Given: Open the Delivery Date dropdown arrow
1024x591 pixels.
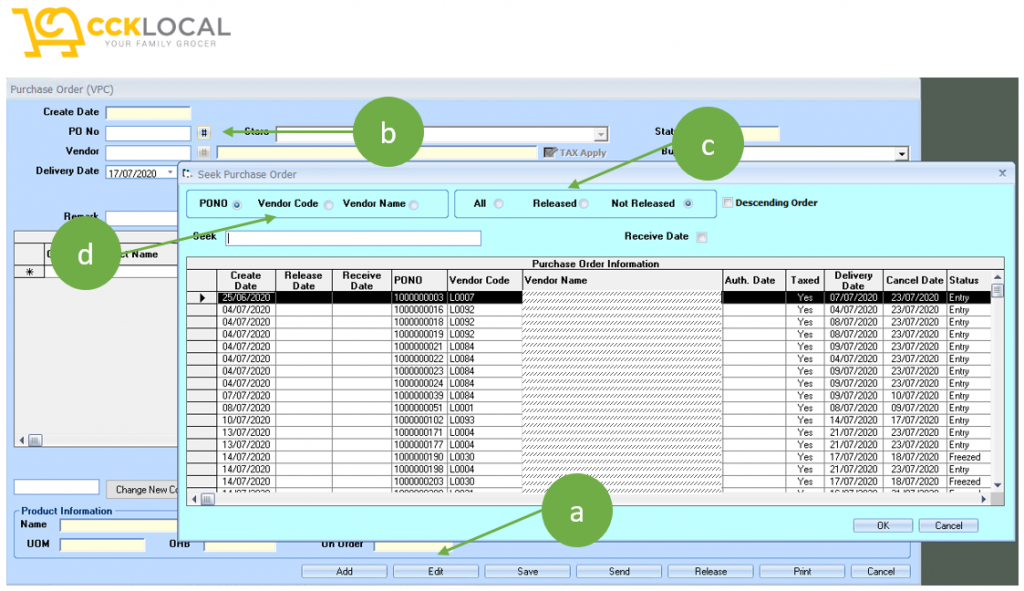Looking at the screenshot, I should click(x=170, y=172).
